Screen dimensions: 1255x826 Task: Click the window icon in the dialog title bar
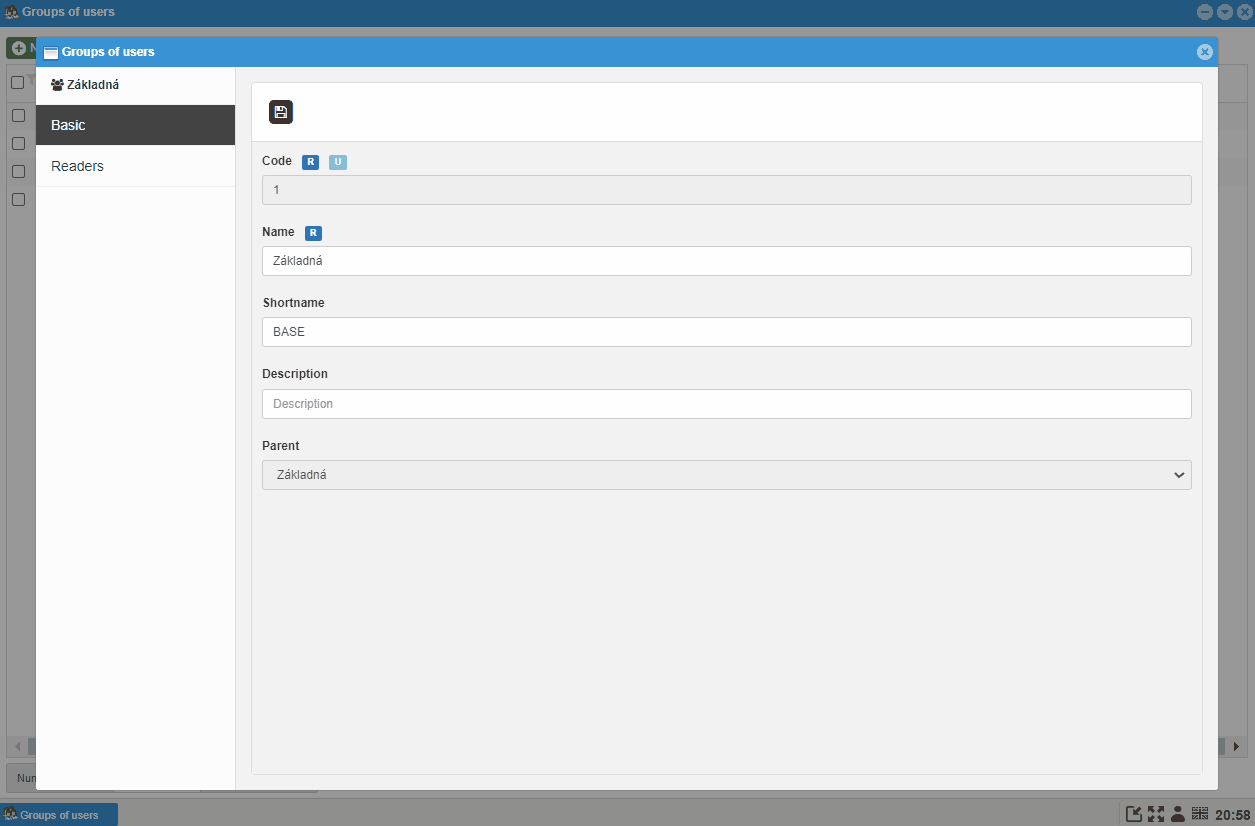pos(51,52)
